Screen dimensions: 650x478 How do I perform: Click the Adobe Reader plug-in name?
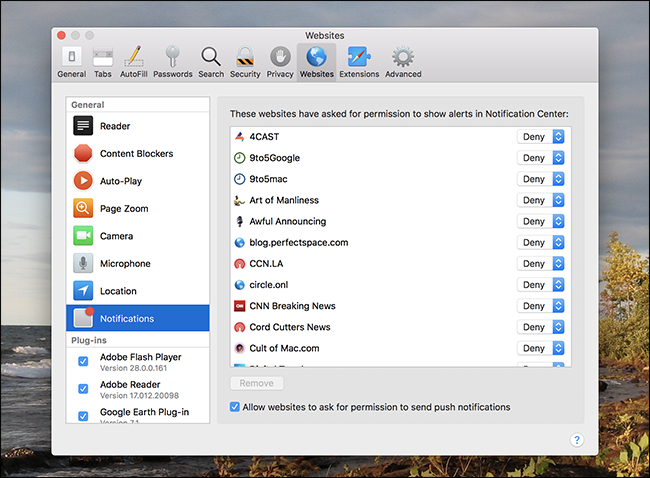pyautogui.click(x=130, y=384)
